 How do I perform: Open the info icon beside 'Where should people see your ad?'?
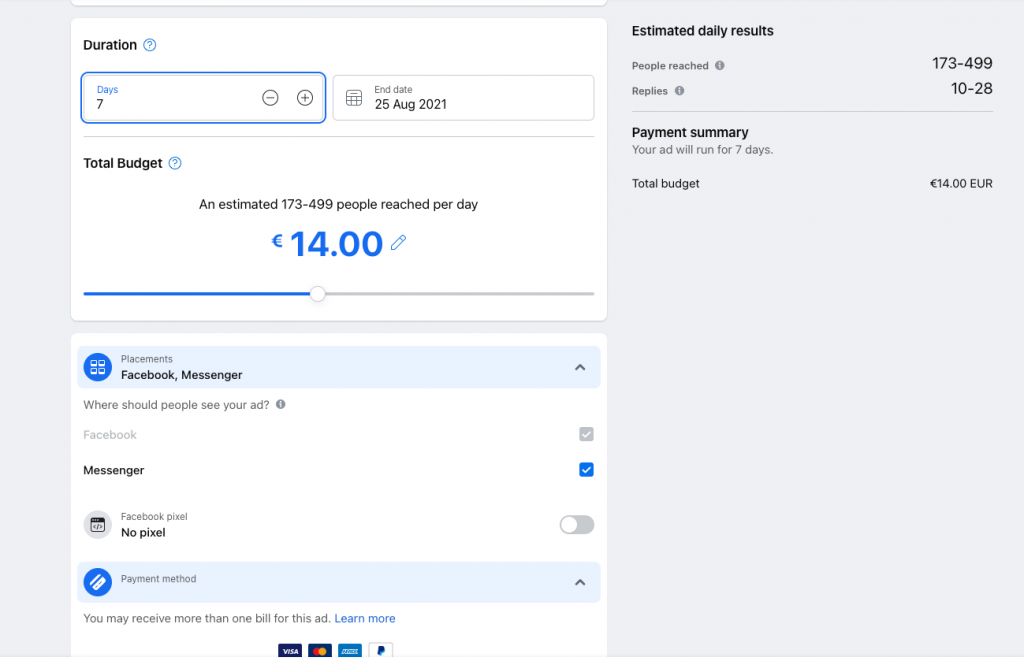(281, 404)
